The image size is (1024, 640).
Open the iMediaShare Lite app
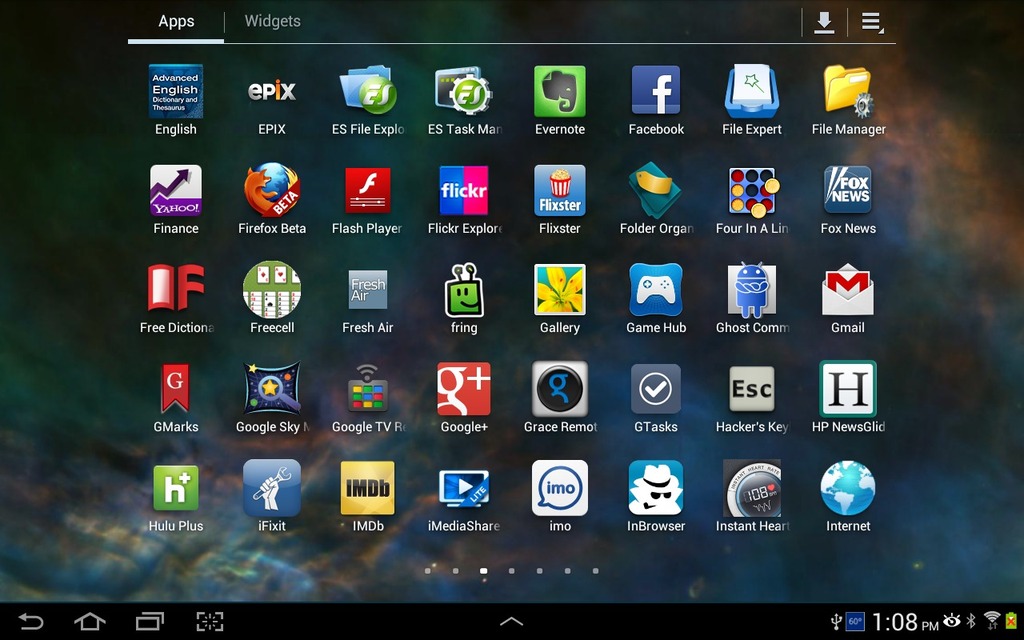[464, 488]
